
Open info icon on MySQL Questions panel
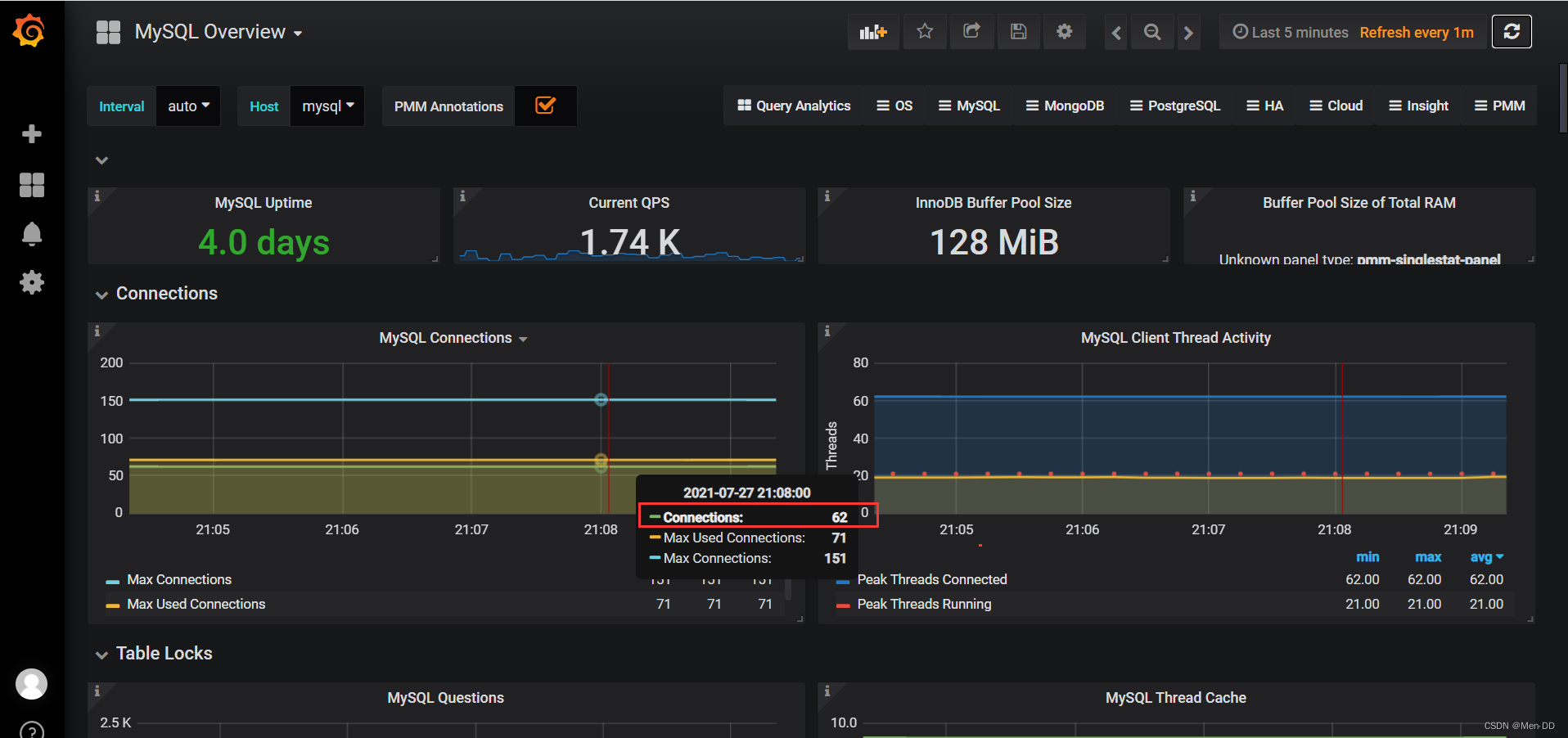tap(97, 691)
